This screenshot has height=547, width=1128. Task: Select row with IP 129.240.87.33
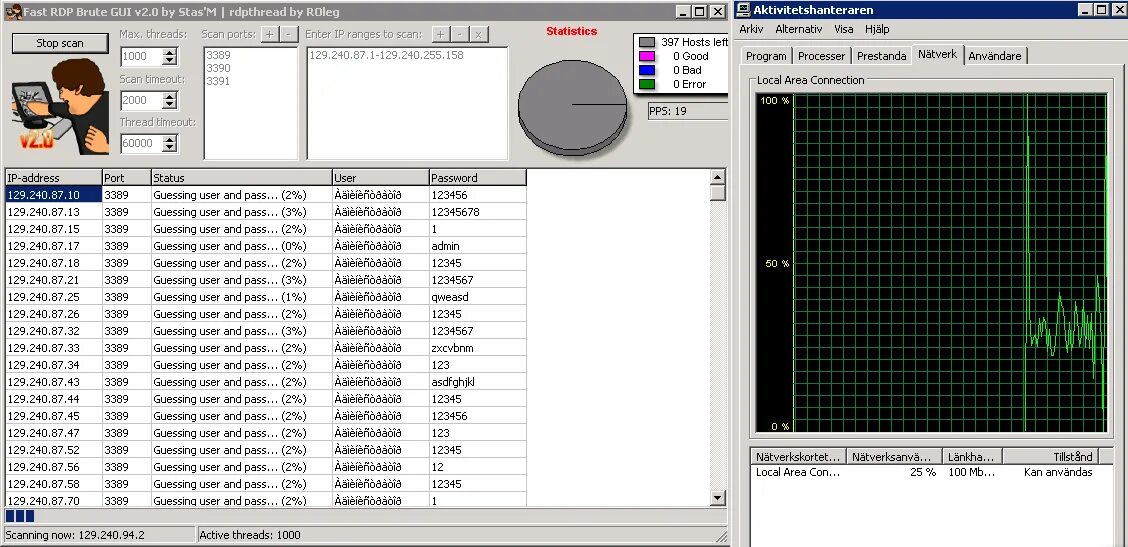265,348
